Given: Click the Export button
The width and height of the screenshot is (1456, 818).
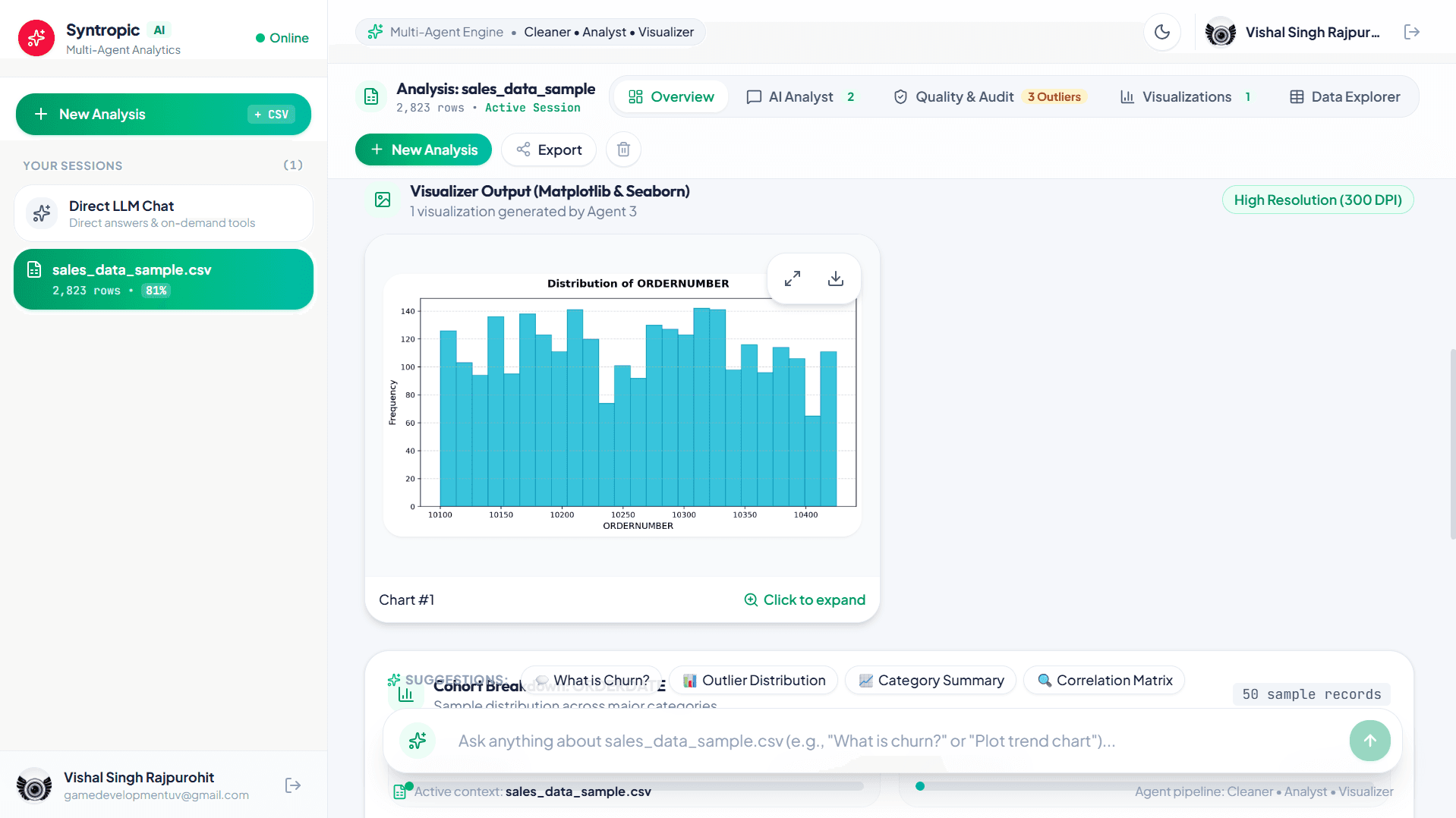Looking at the screenshot, I should click(549, 149).
